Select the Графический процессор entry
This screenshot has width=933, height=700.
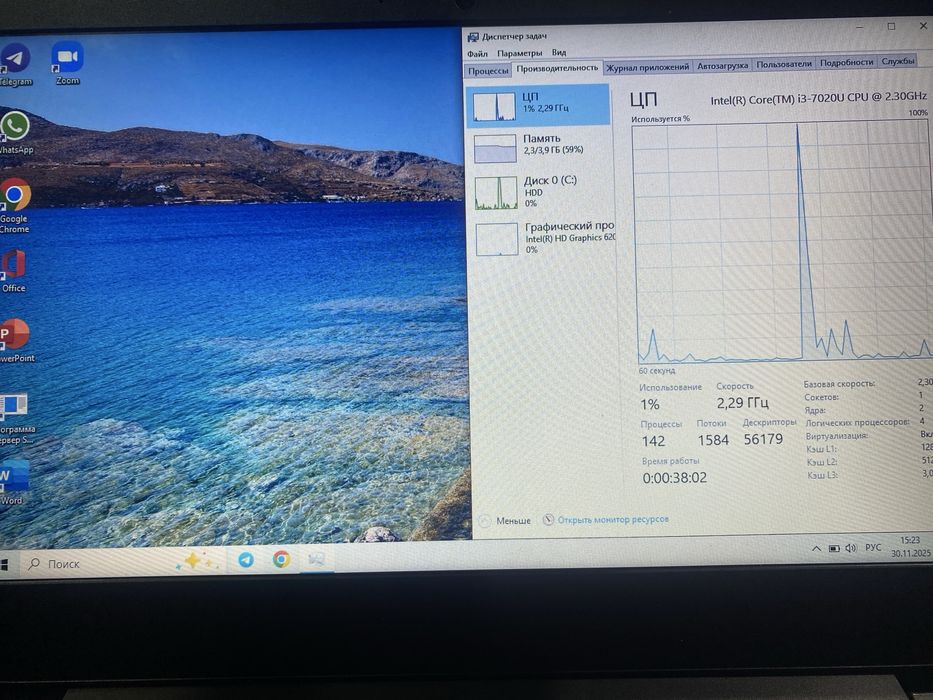click(x=544, y=238)
